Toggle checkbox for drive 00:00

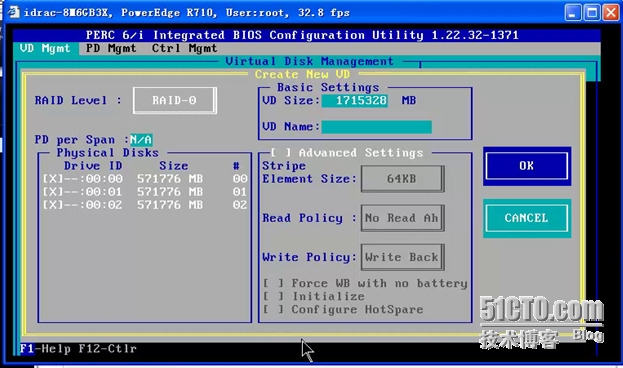pyautogui.click(x=52, y=179)
